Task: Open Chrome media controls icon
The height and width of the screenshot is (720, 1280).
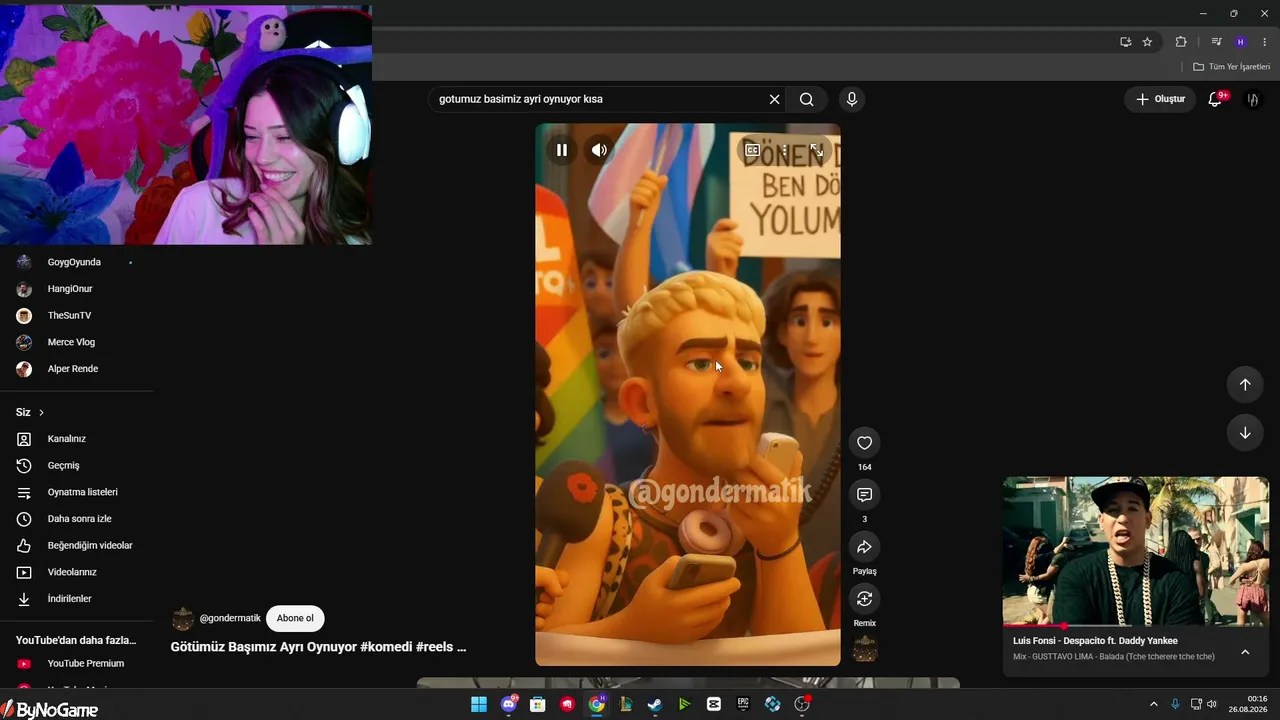Action: pos(1216,42)
